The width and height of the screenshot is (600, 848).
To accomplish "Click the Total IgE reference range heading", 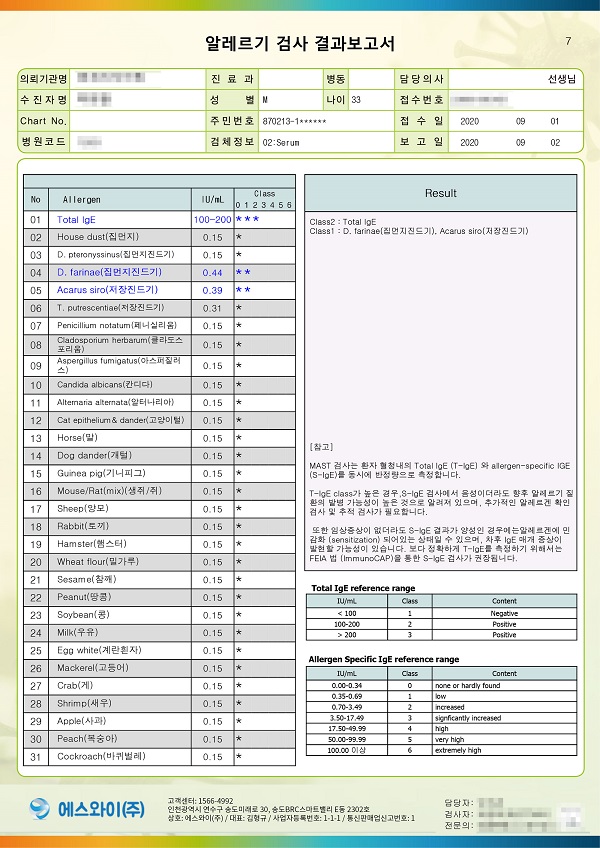I will [364, 588].
